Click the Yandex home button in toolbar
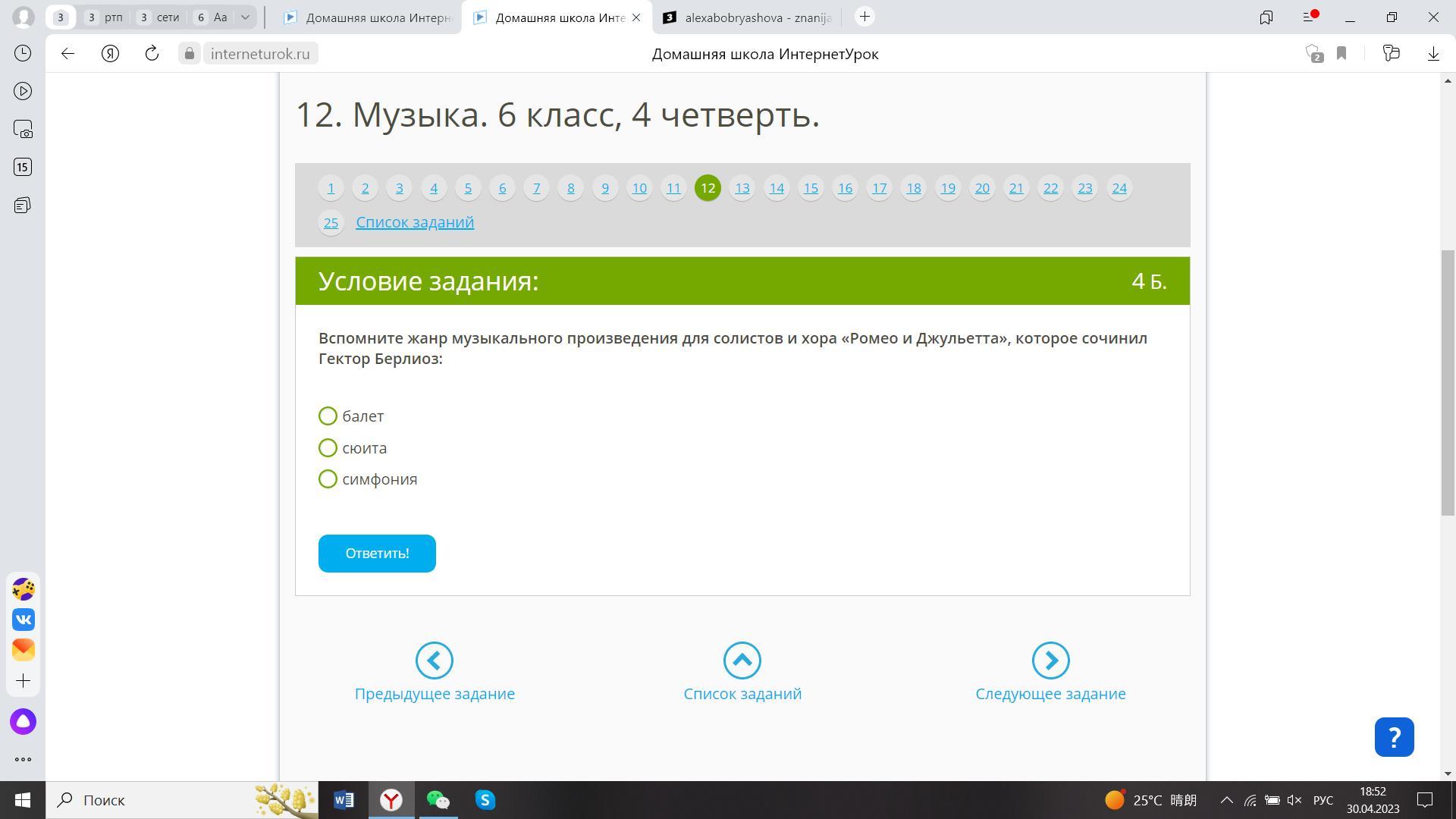The image size is (1456, 819). 111,53
